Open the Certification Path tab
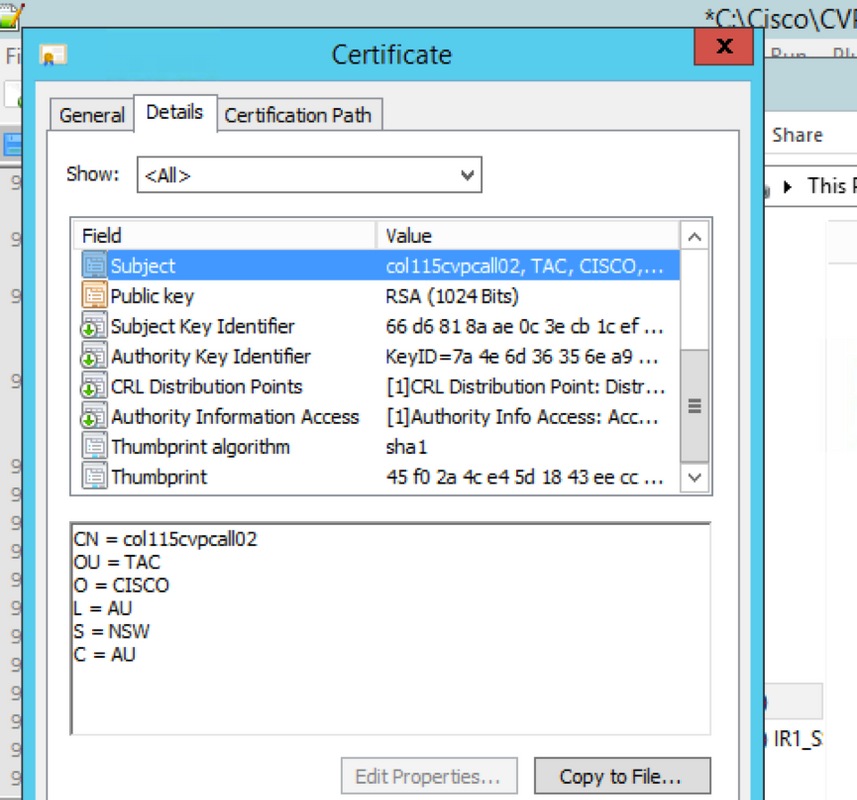The image size is (857, 800). click(x=298, y=115)
